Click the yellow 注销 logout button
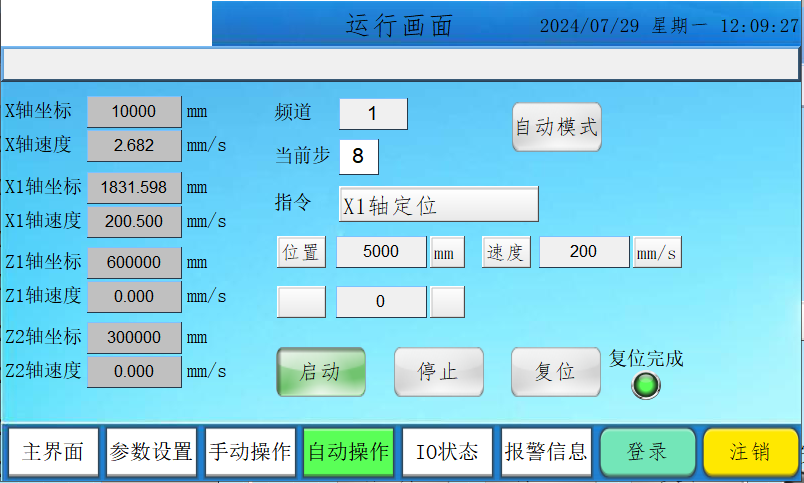 750,452
